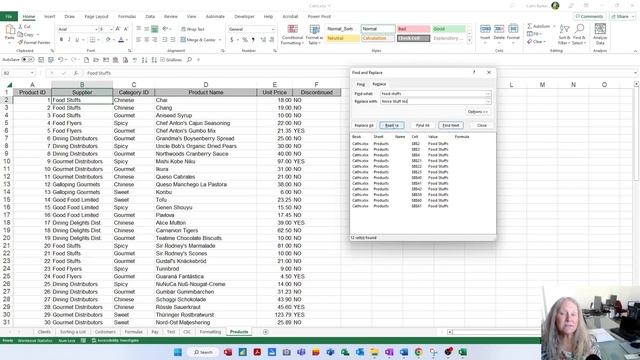Open Format as Table gallery
This screenshot has width=640, height=360.
[x=314, y=34]
